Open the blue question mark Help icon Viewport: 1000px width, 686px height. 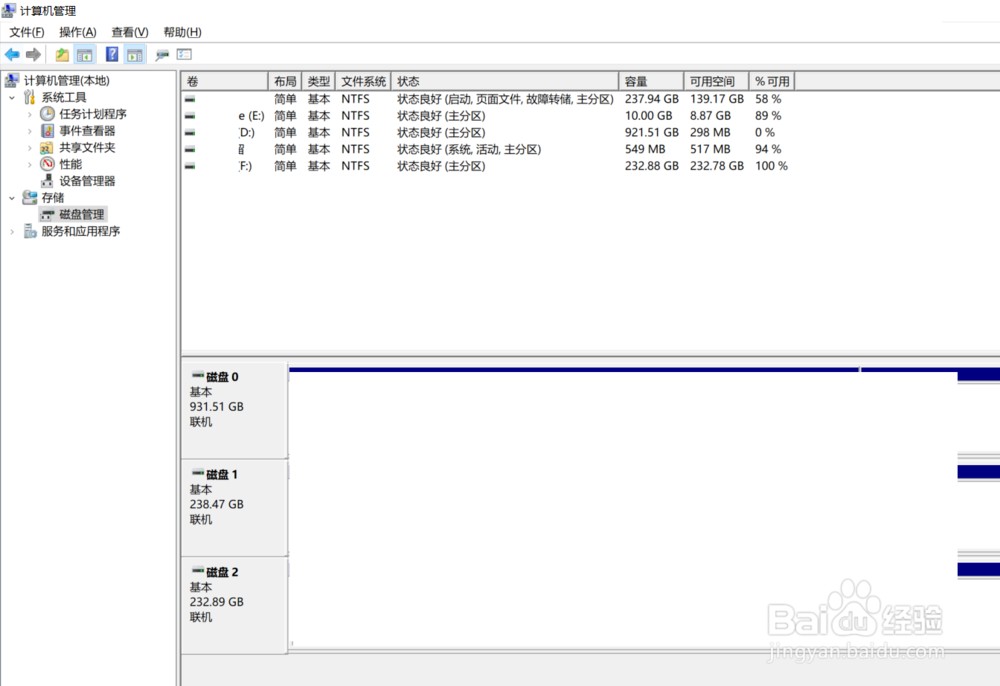coord(112,55)
